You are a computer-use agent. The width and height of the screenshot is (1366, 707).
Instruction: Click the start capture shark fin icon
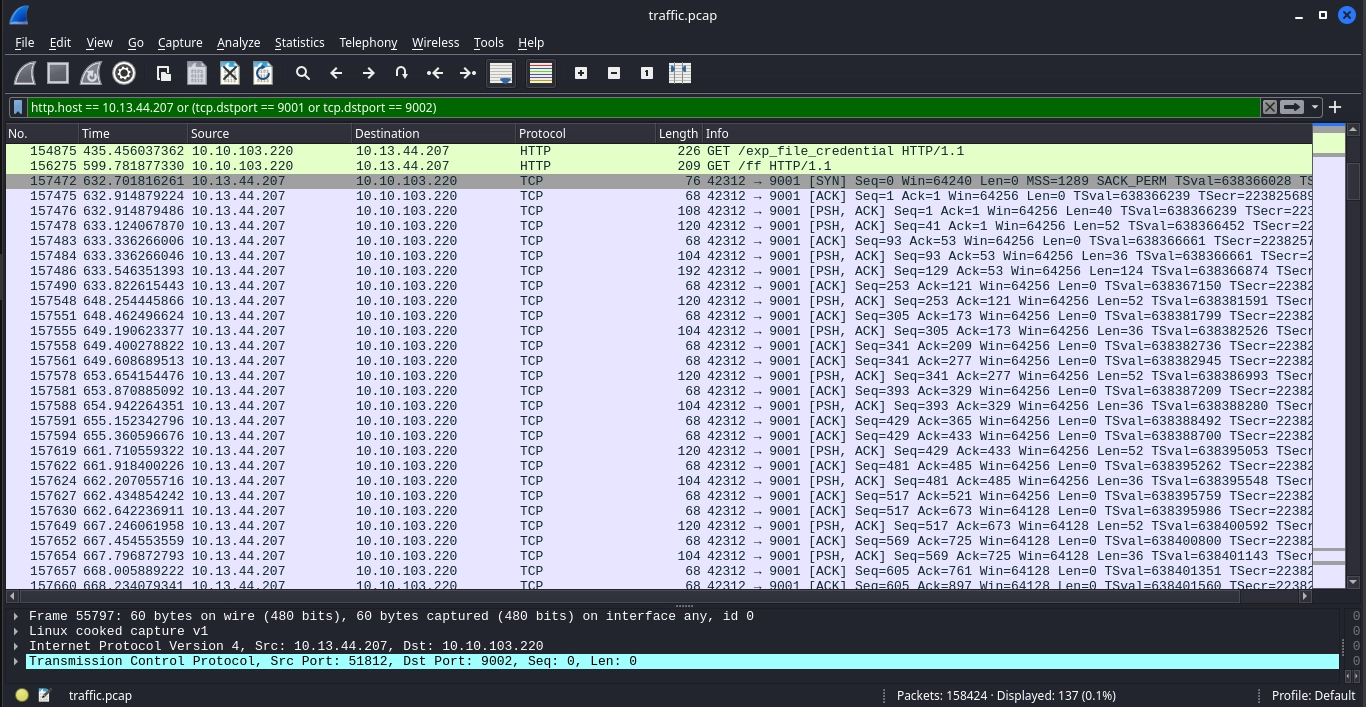coord(25,73)
